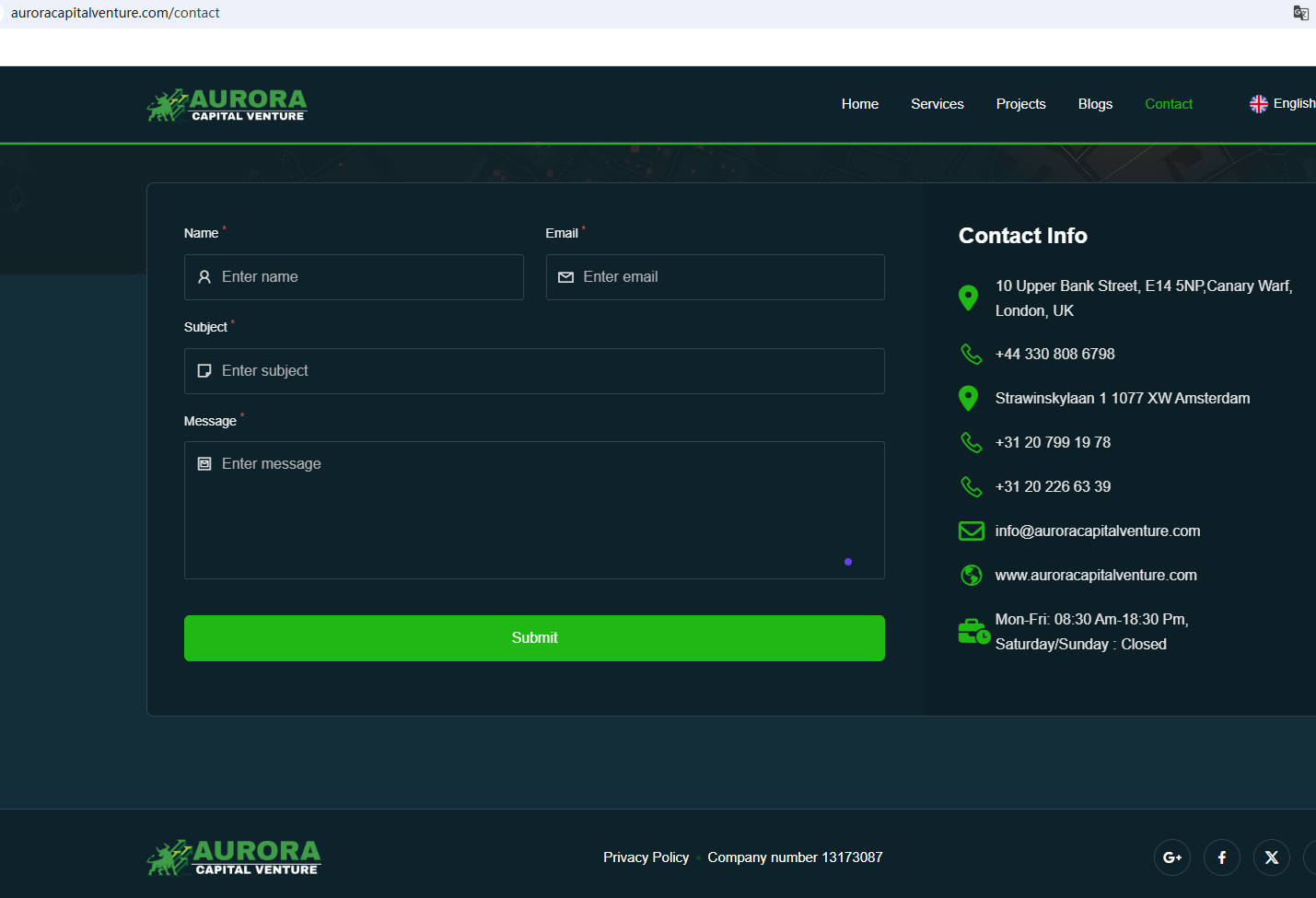The height and width of the screenshot is (898, 1316).
Task: Navigate to the Projects page
Action: (x=1020, y=104)
